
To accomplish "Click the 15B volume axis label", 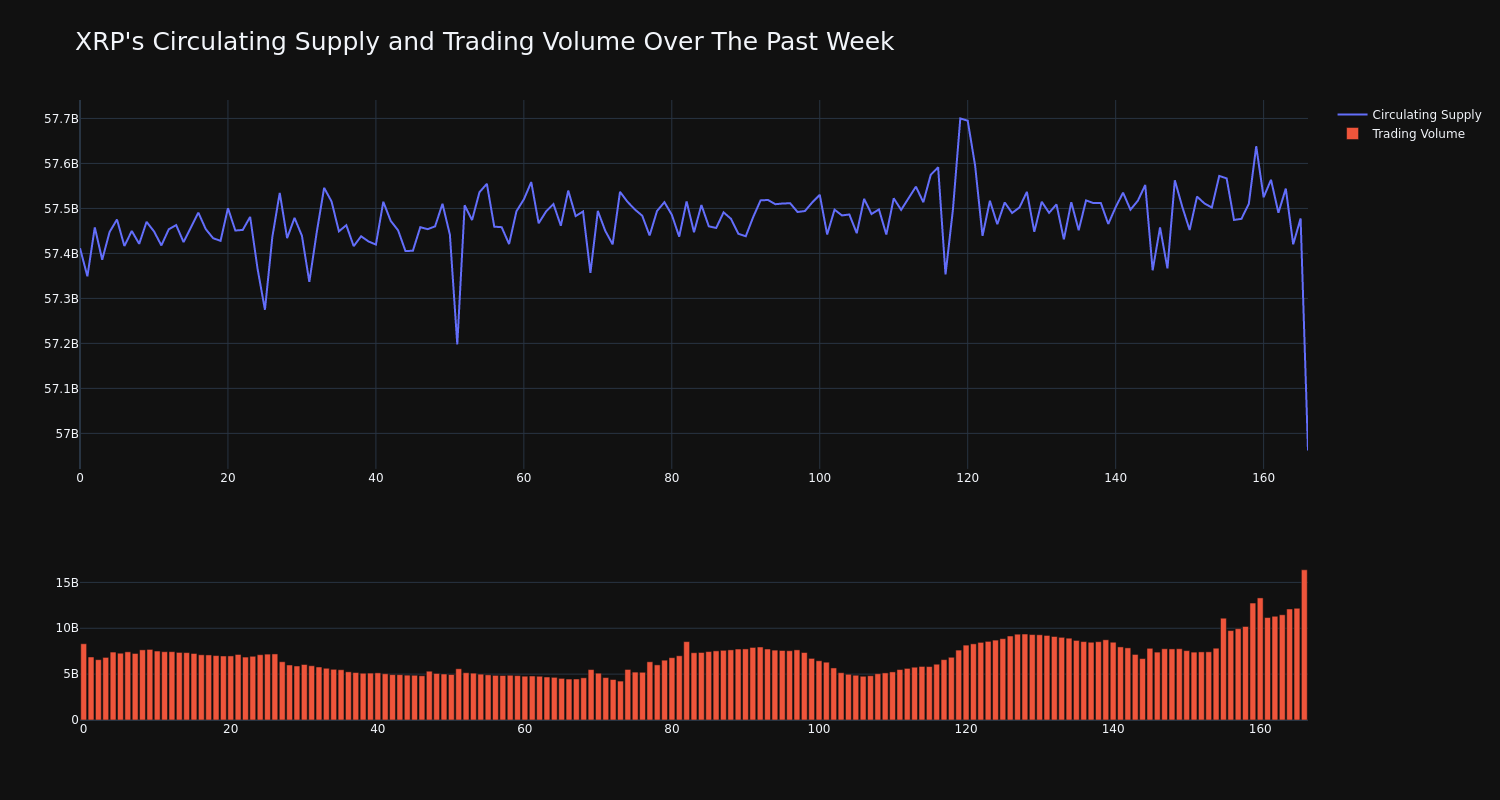I will tap(67, 583).
